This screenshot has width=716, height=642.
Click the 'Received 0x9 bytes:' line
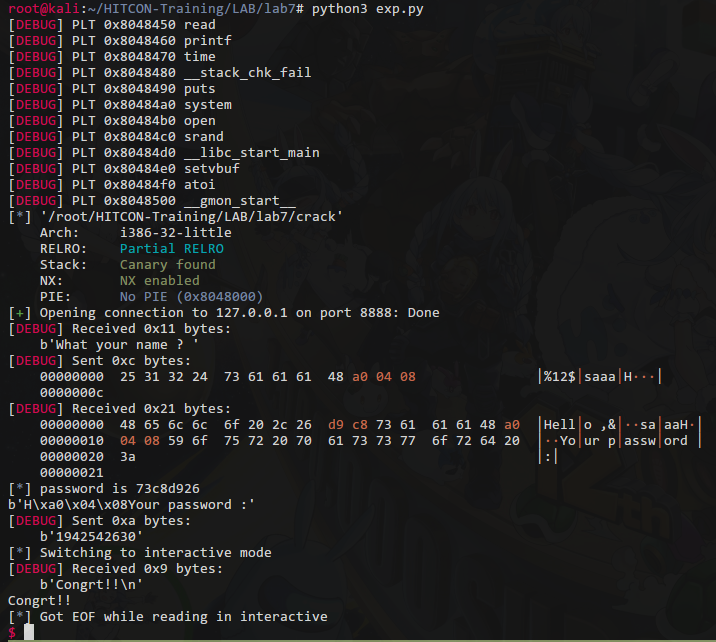coord(116,568)
